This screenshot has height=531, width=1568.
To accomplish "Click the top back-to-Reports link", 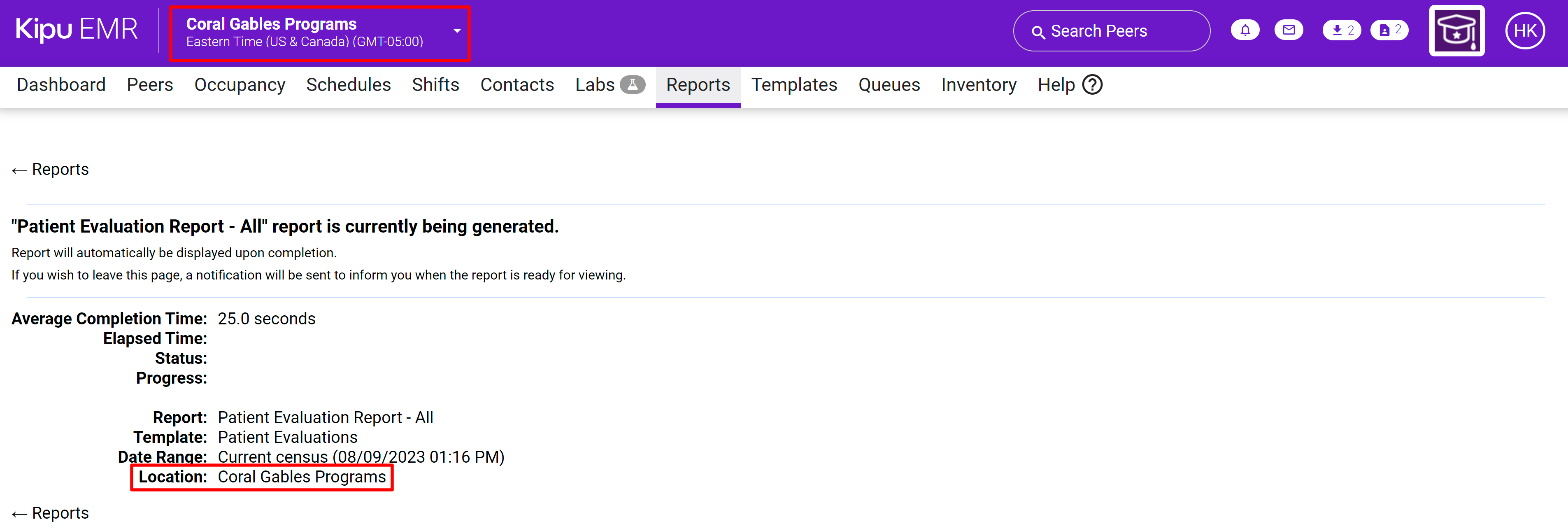I will coord(51,169).
